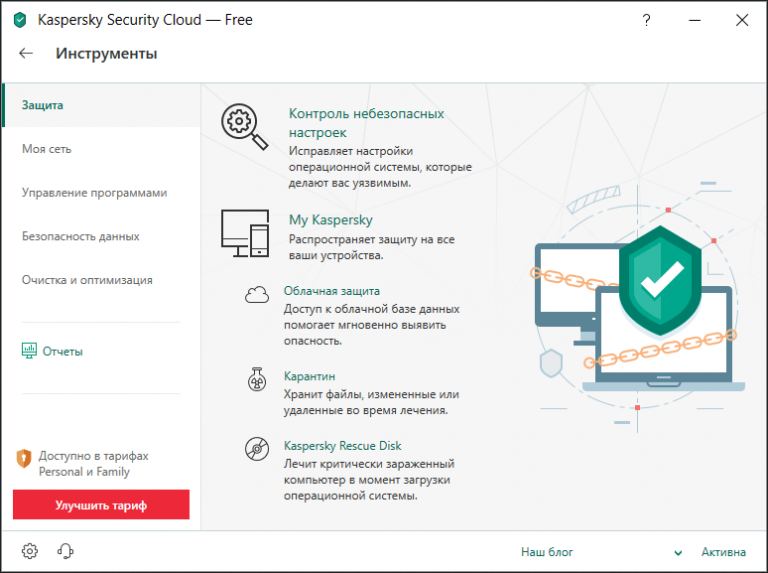Click the My Kaspersky devices icon

pyautogui.click(x=245, y=233)
